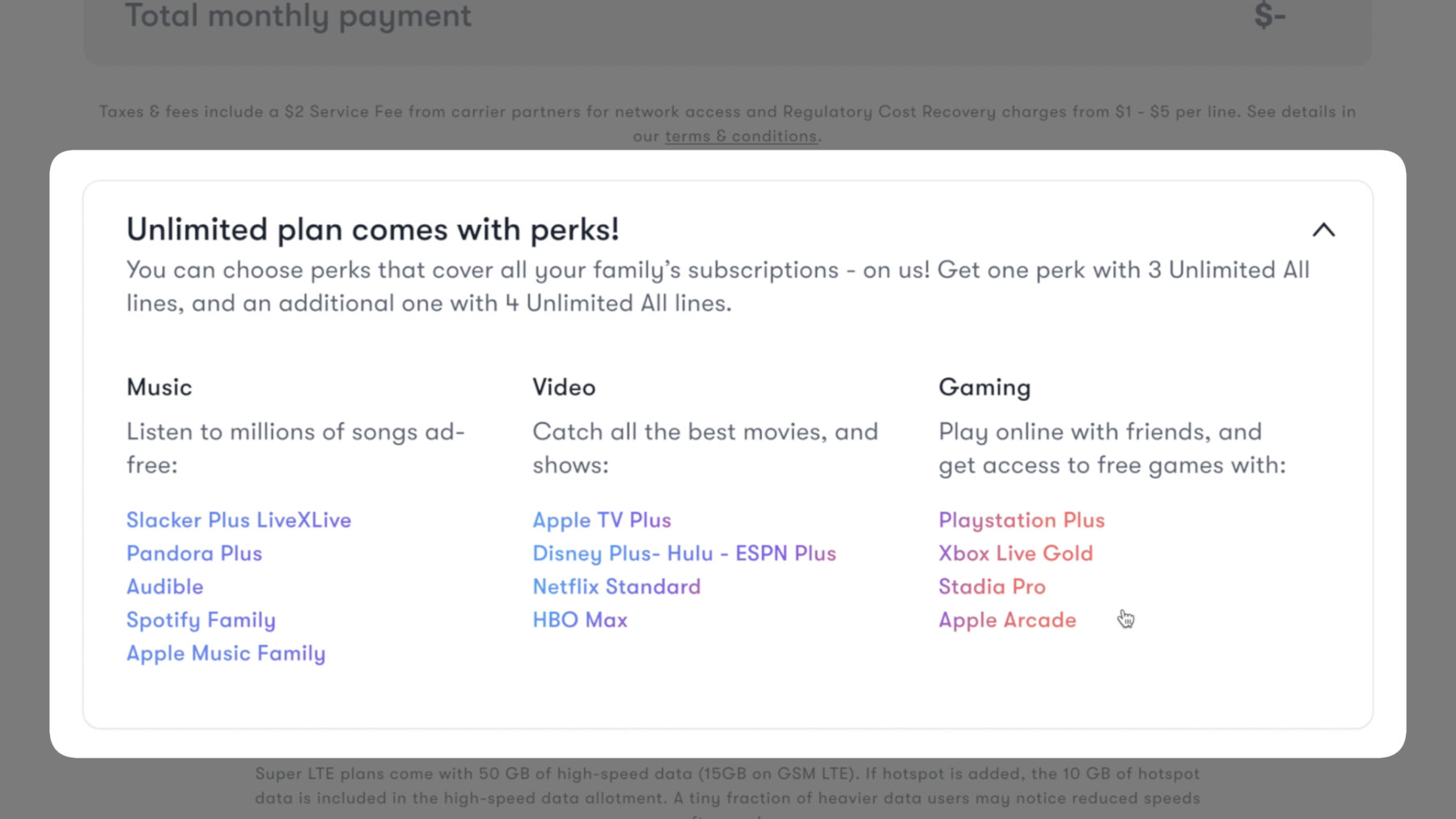Select the Stadia Pro link
Screen dimensions: 1456x819
[x=992, y=587]
